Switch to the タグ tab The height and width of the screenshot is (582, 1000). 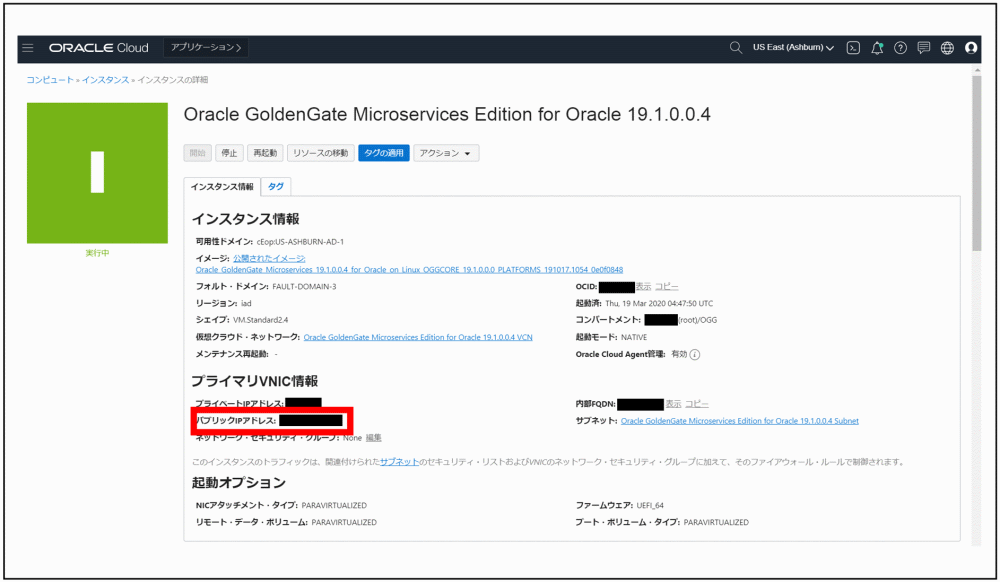point(276,187)
